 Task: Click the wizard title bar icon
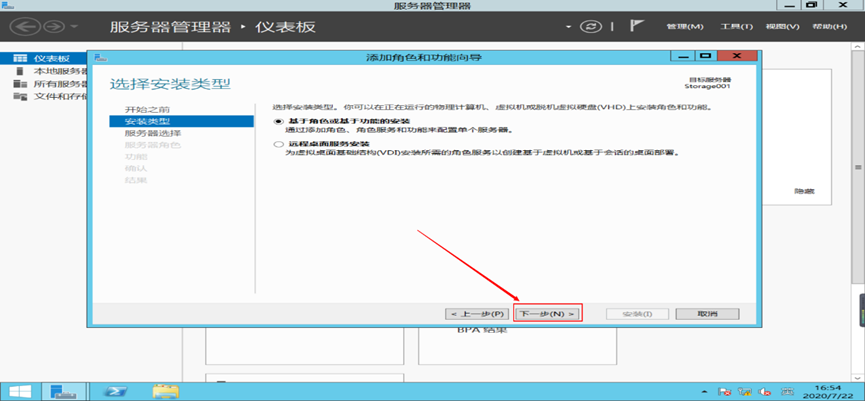(x=100, y=57)
